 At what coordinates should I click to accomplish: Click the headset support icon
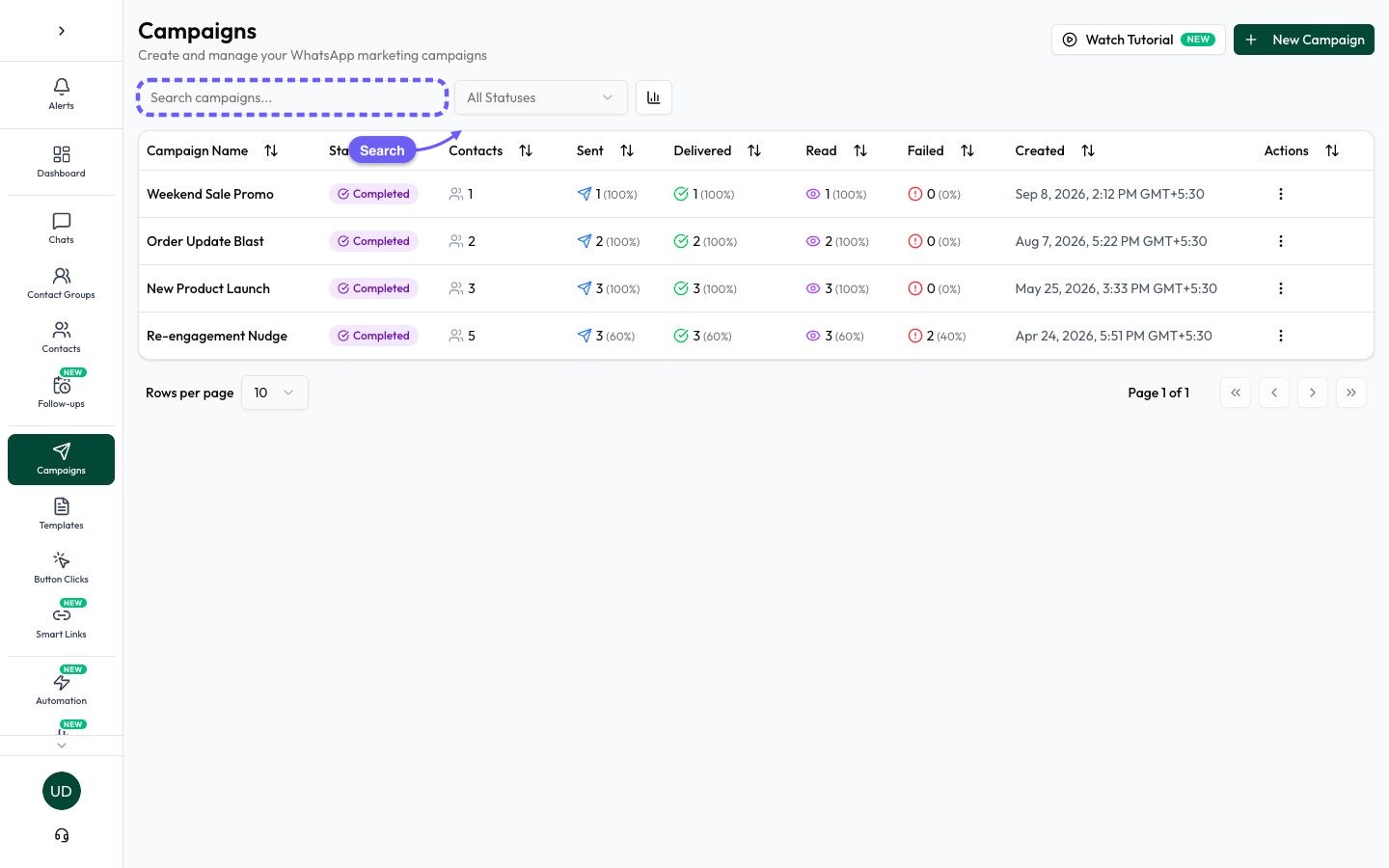pyautogui.click(x=62, y=835)
